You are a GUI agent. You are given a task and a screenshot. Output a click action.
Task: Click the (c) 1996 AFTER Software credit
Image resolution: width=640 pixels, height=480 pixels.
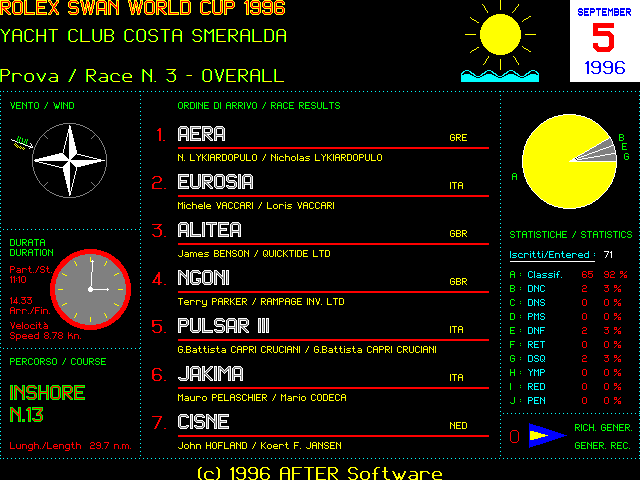[x=320, y=473]
